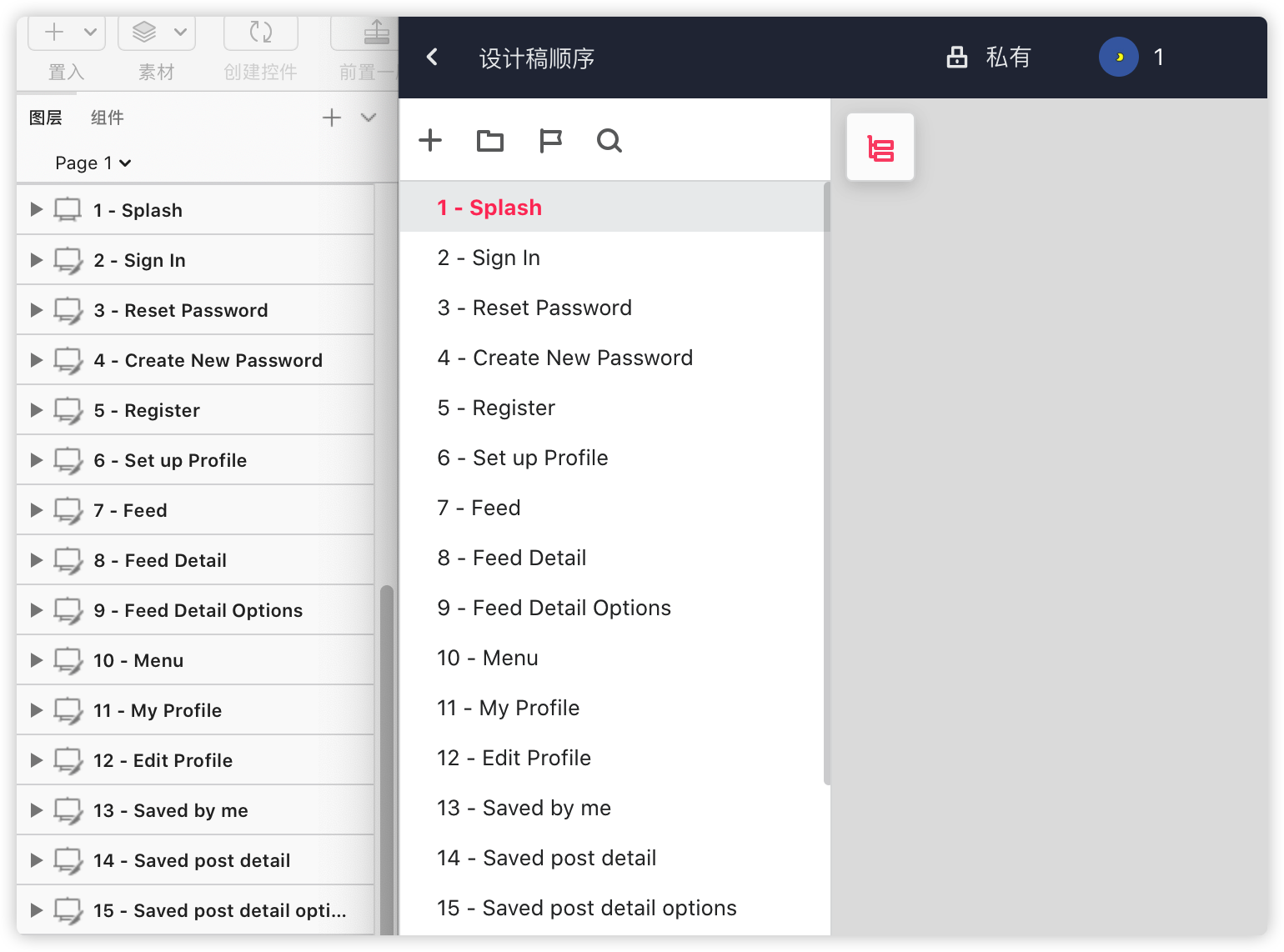1284x952 pixels.
Task: Click the lock icon next to 私有
Action: click(x=957, y=57)
